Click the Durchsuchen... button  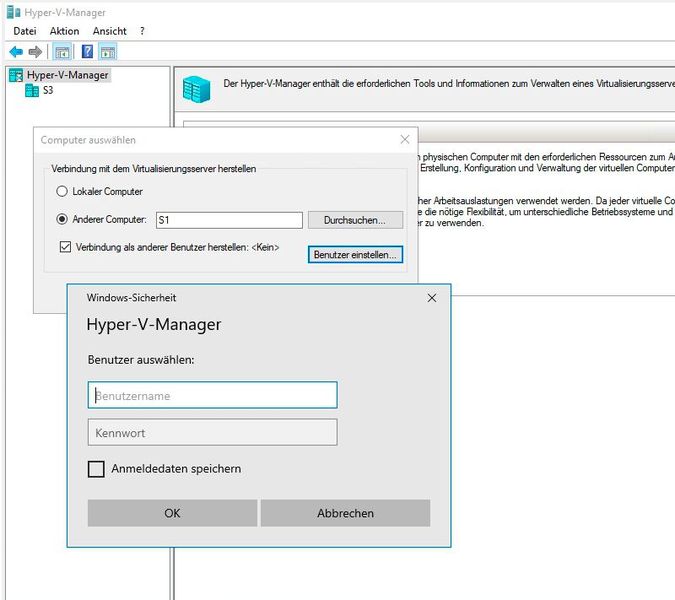coord(356,220)
